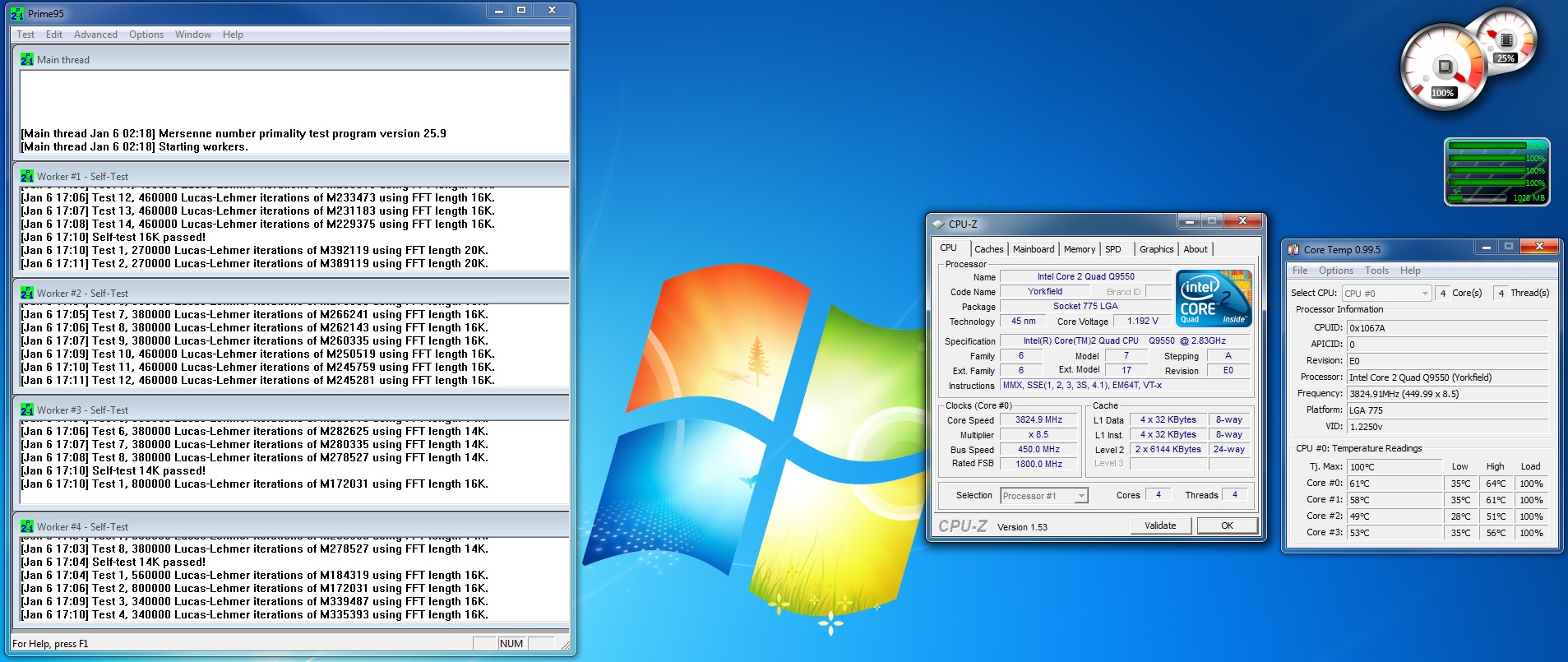Click the Worker #2 Self-Test window icon
This screenshot has width=1568, height=662.
pyautogui.click(x=27, y=293)
